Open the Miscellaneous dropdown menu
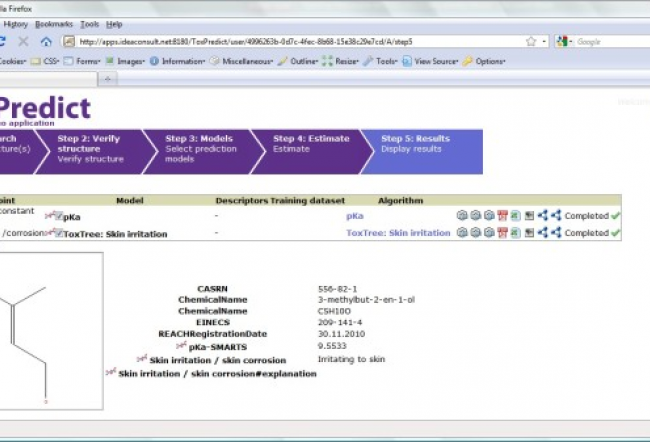 pos(241,61)
